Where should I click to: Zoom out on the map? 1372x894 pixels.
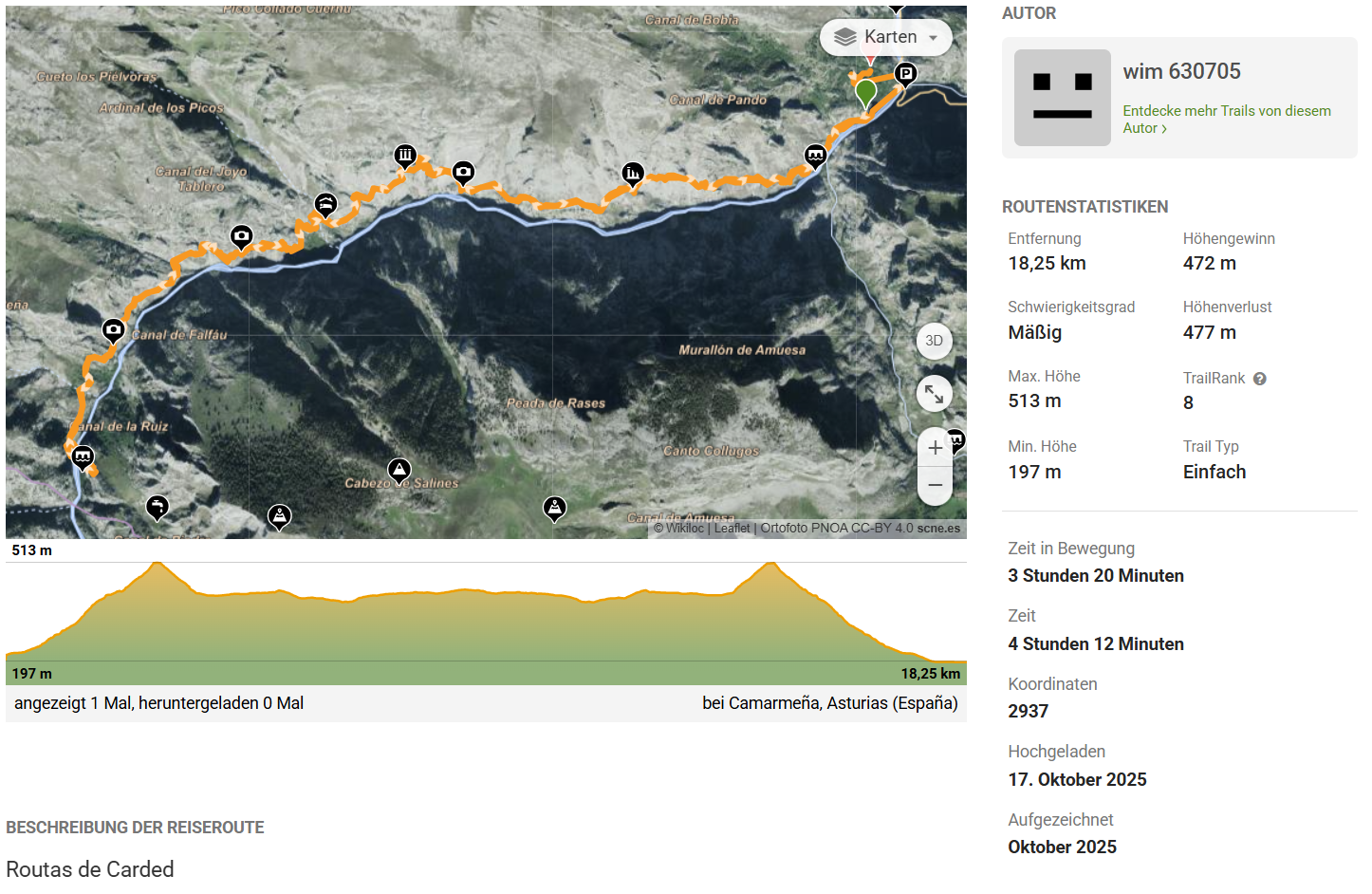[x=935, y=485]
